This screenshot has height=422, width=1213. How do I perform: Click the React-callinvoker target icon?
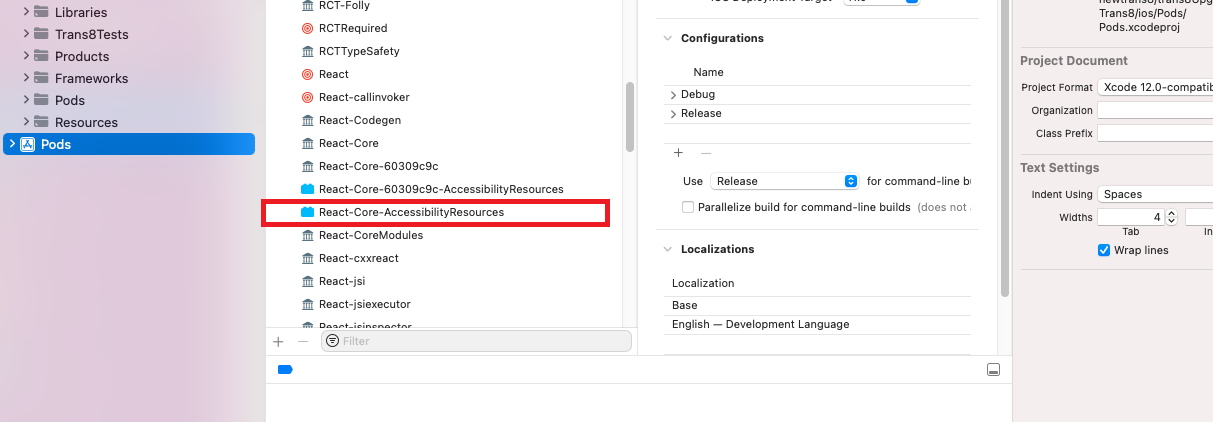308,97
